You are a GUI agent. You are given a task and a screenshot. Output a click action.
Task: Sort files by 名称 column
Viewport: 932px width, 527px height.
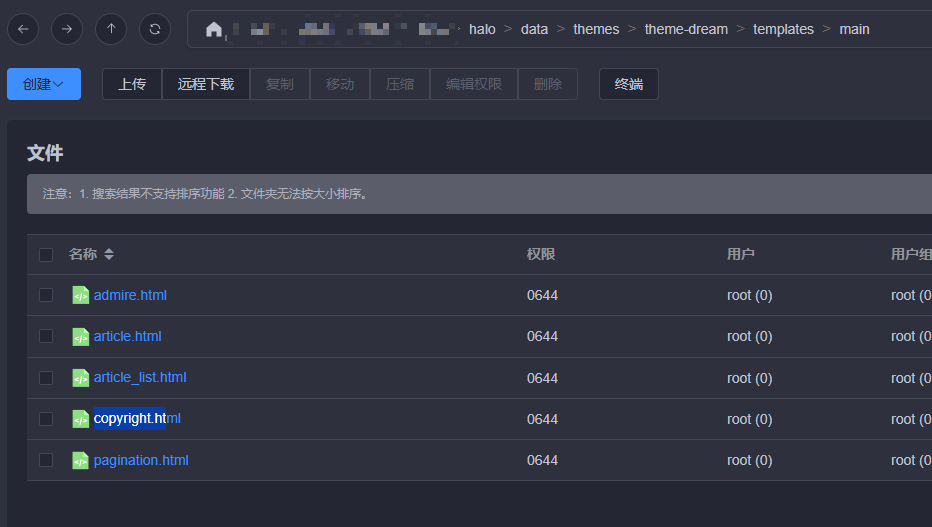109,254
